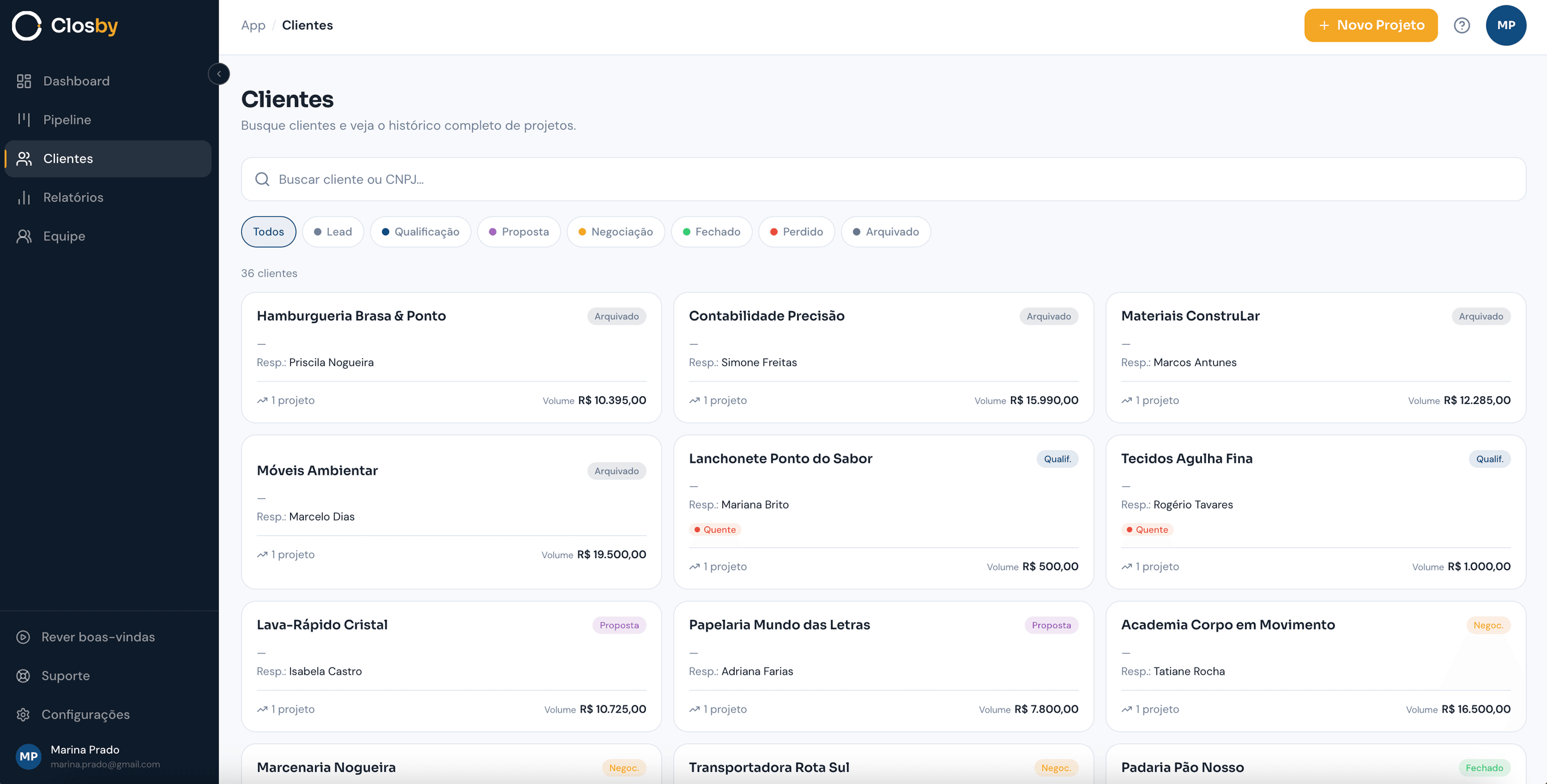Filter clients by Perdido status
The image size is (1547, 784).
pyautogui.click(x=796, y=232)
